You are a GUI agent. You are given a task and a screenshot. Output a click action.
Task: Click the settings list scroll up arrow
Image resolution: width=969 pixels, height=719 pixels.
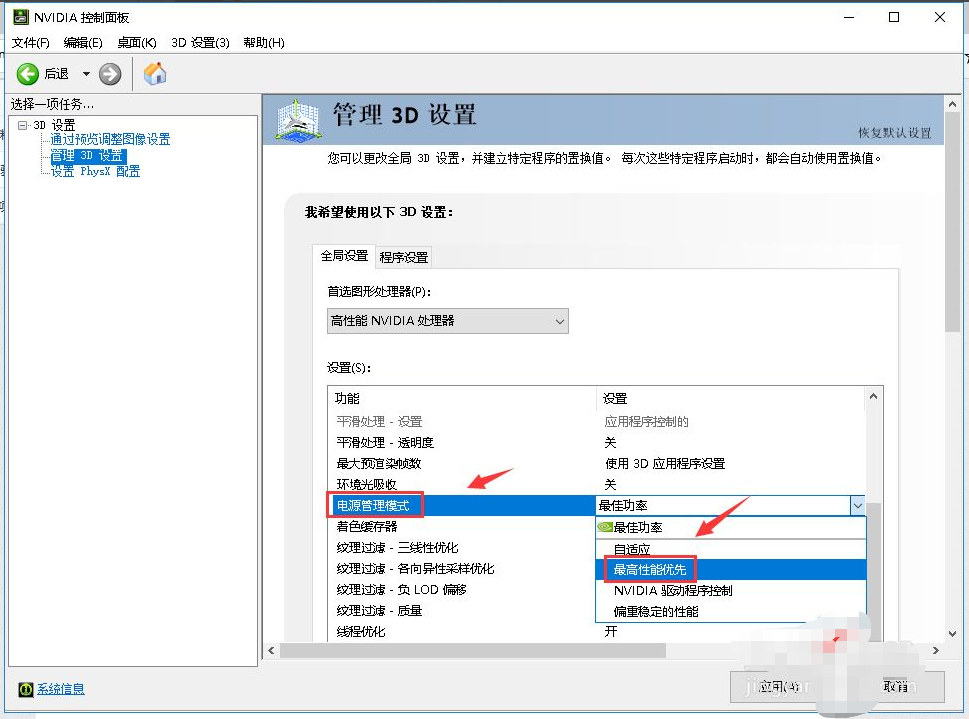pos(875,397)
